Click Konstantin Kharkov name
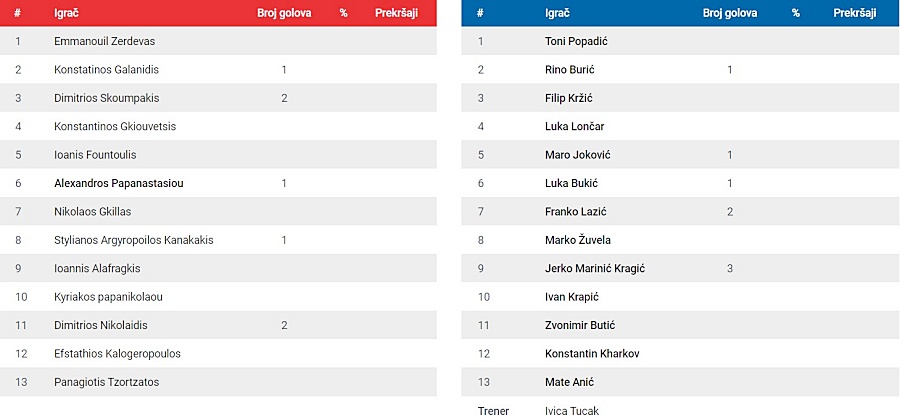 (x=592, y=354)
